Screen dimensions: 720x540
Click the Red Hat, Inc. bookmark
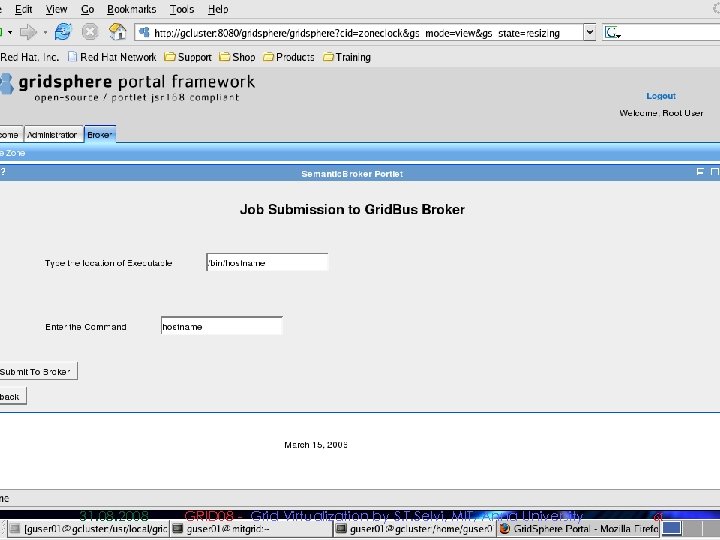coord(29,57)
